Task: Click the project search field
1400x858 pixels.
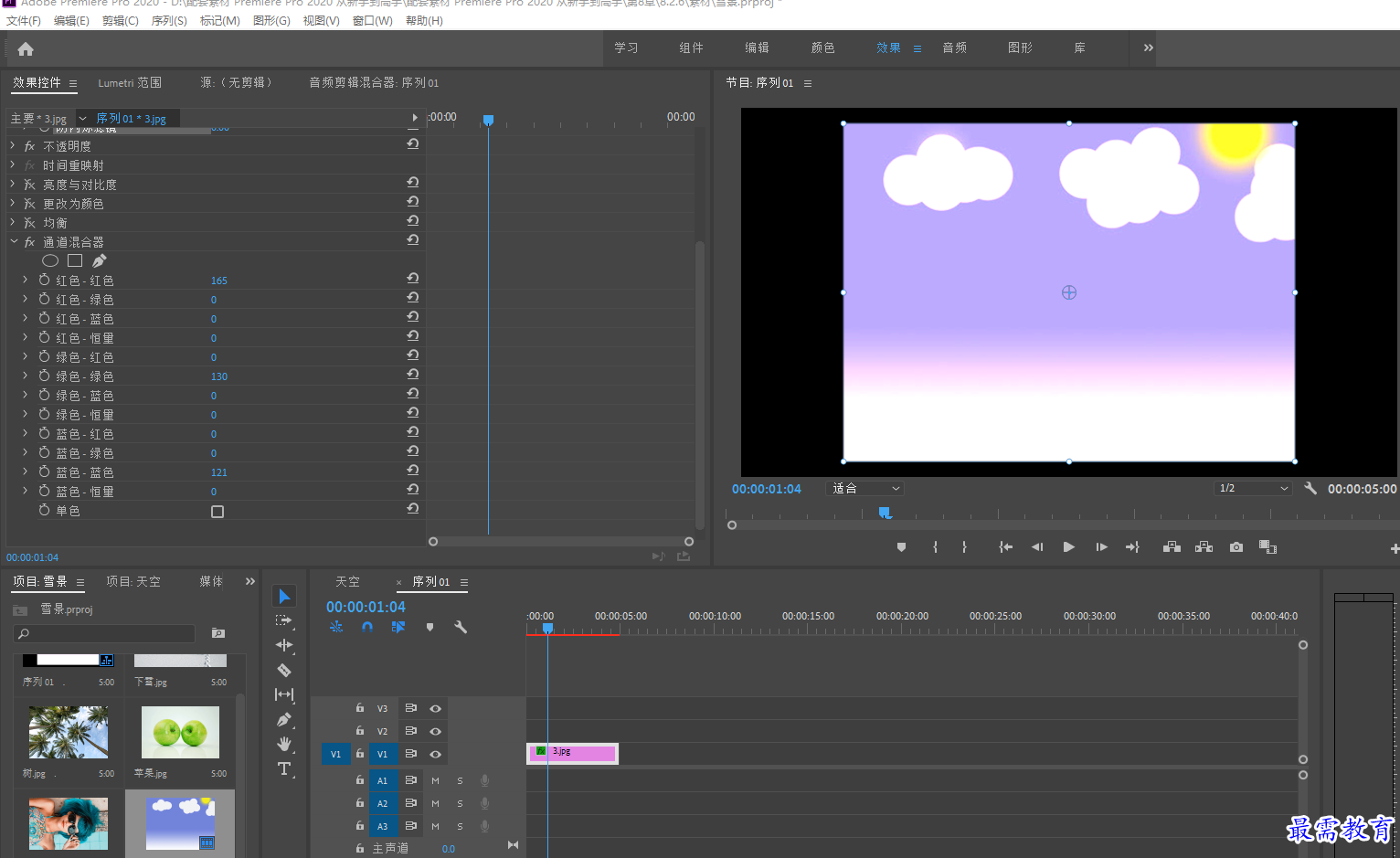Action: [104, 633]
